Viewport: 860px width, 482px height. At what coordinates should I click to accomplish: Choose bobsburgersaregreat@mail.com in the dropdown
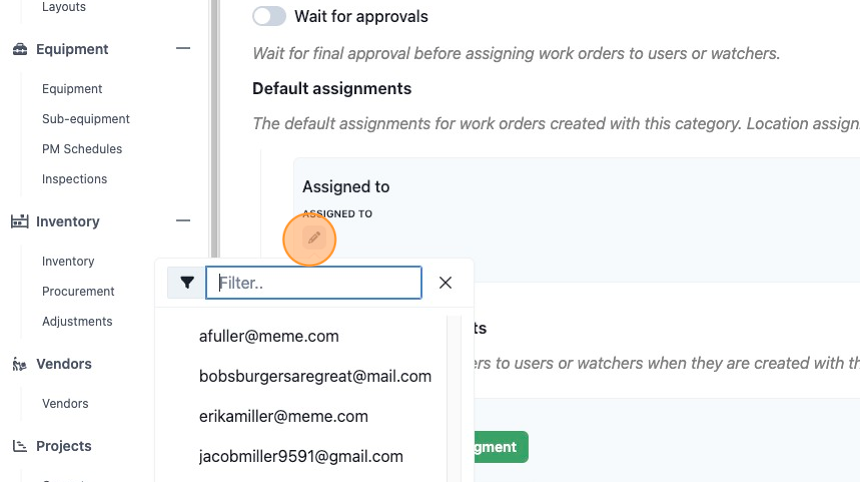(315, 376)
